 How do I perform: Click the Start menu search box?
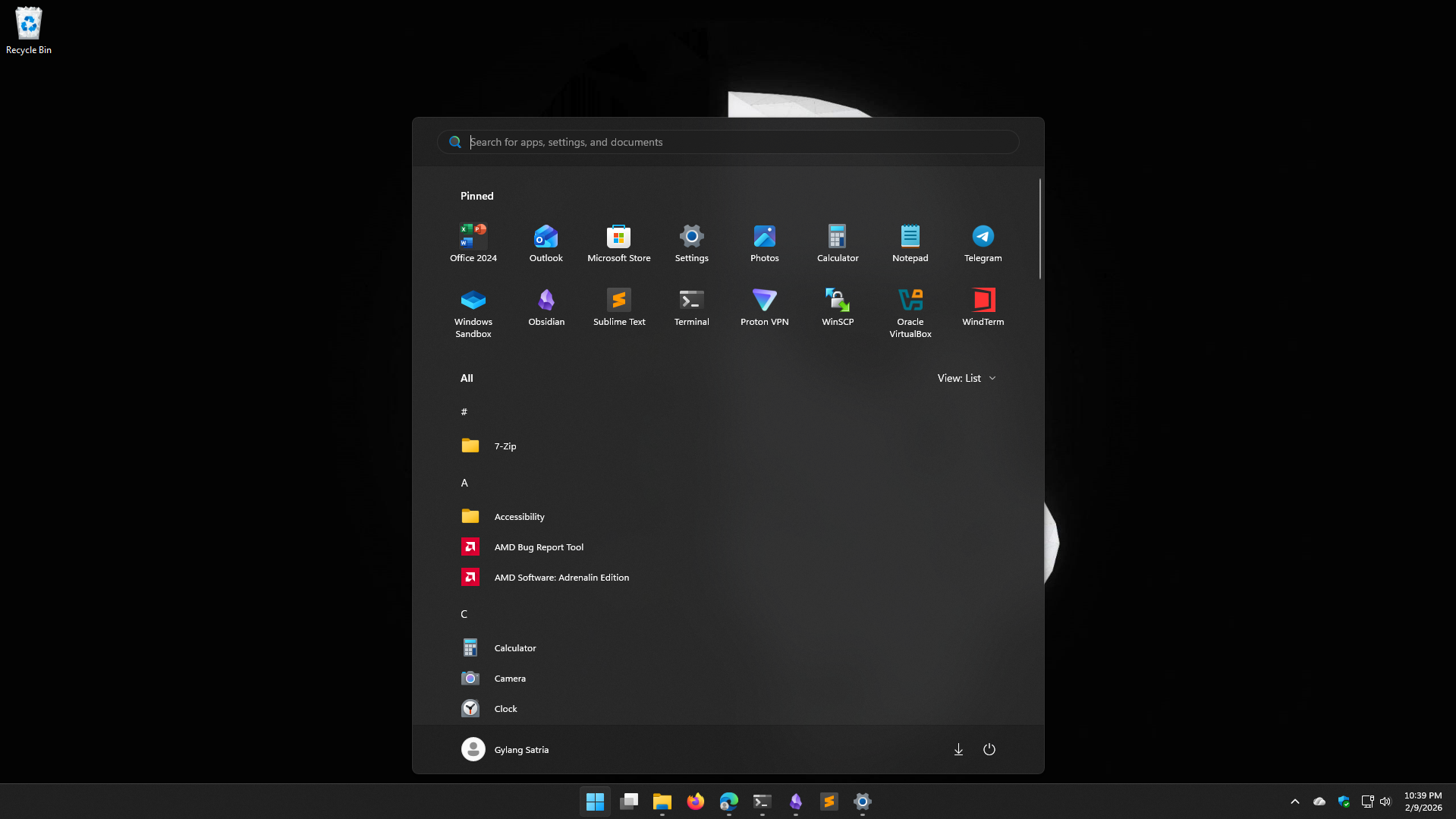(728, 142)
